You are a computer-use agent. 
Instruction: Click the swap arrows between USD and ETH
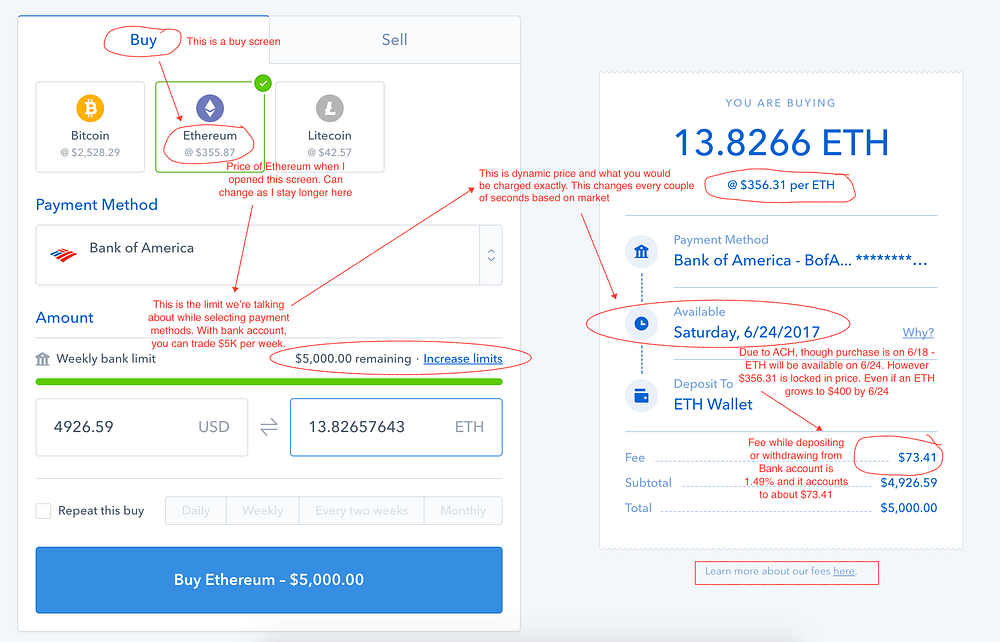tap(269, 427)
